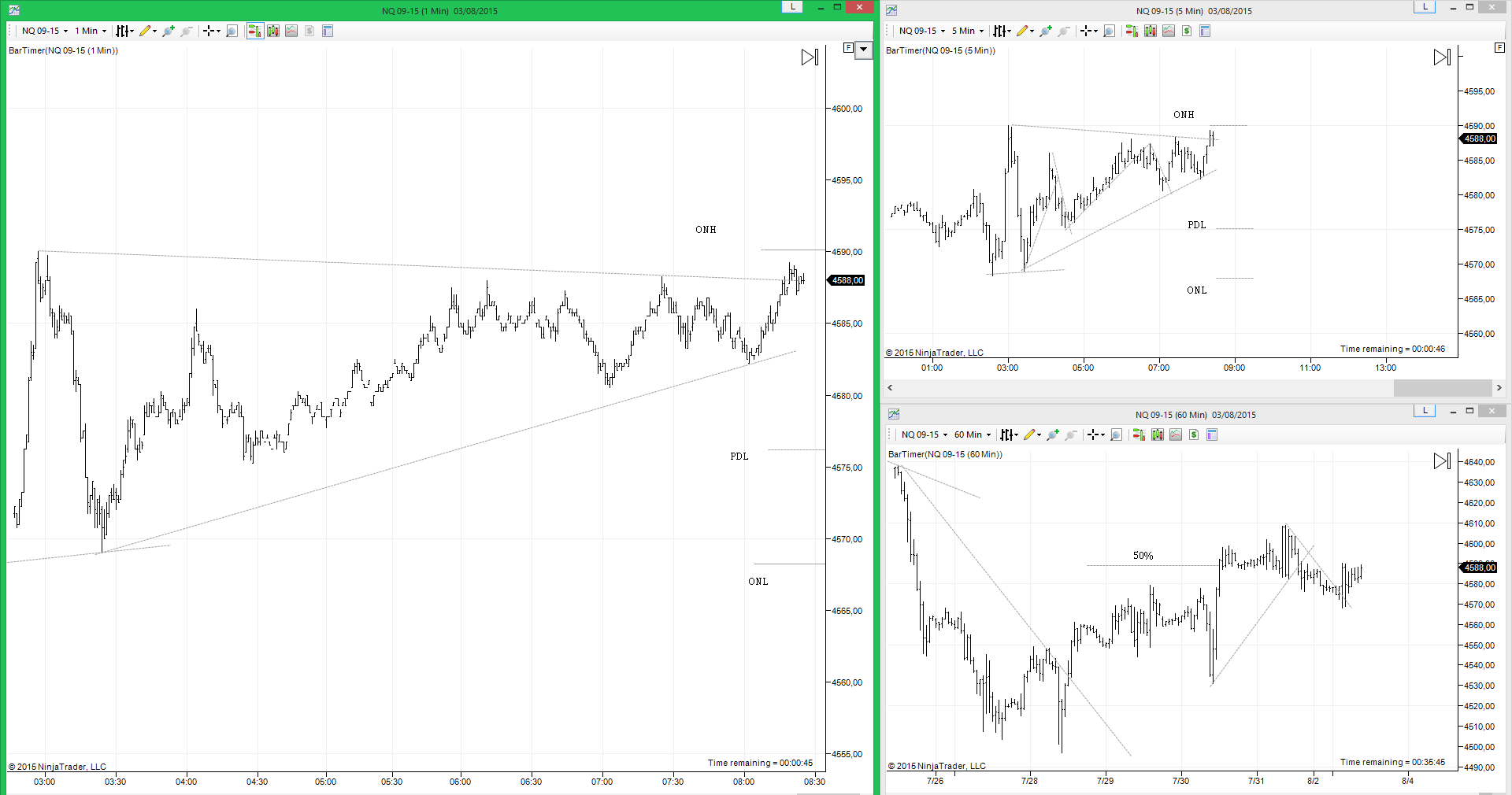Image resolution: width=1512 pixels, height=795 pixels.
Task: Click the 4588,00 price marker in 1 Min chart
Action: pos(847,280)
